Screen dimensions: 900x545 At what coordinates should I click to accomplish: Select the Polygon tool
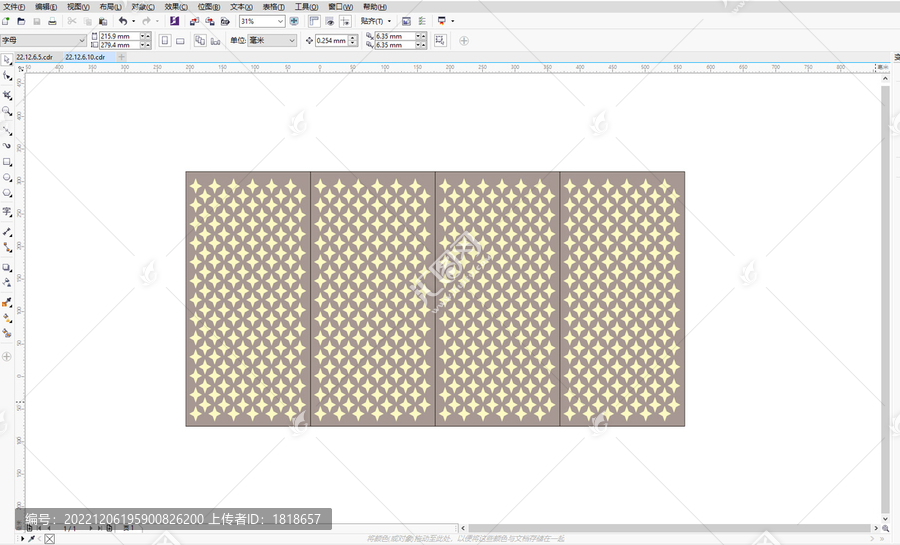click(6, 193)
